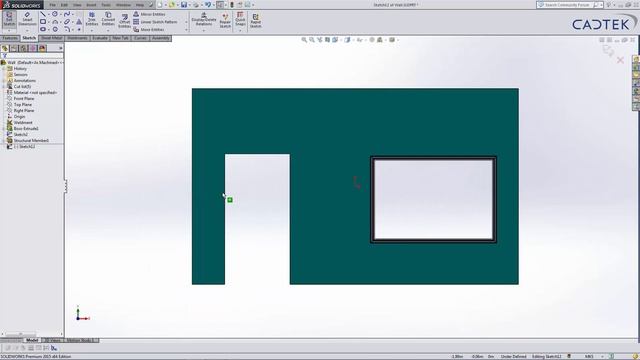Click the New document icon
Viewport: 640px width, 360px height.
coord(160,5)
